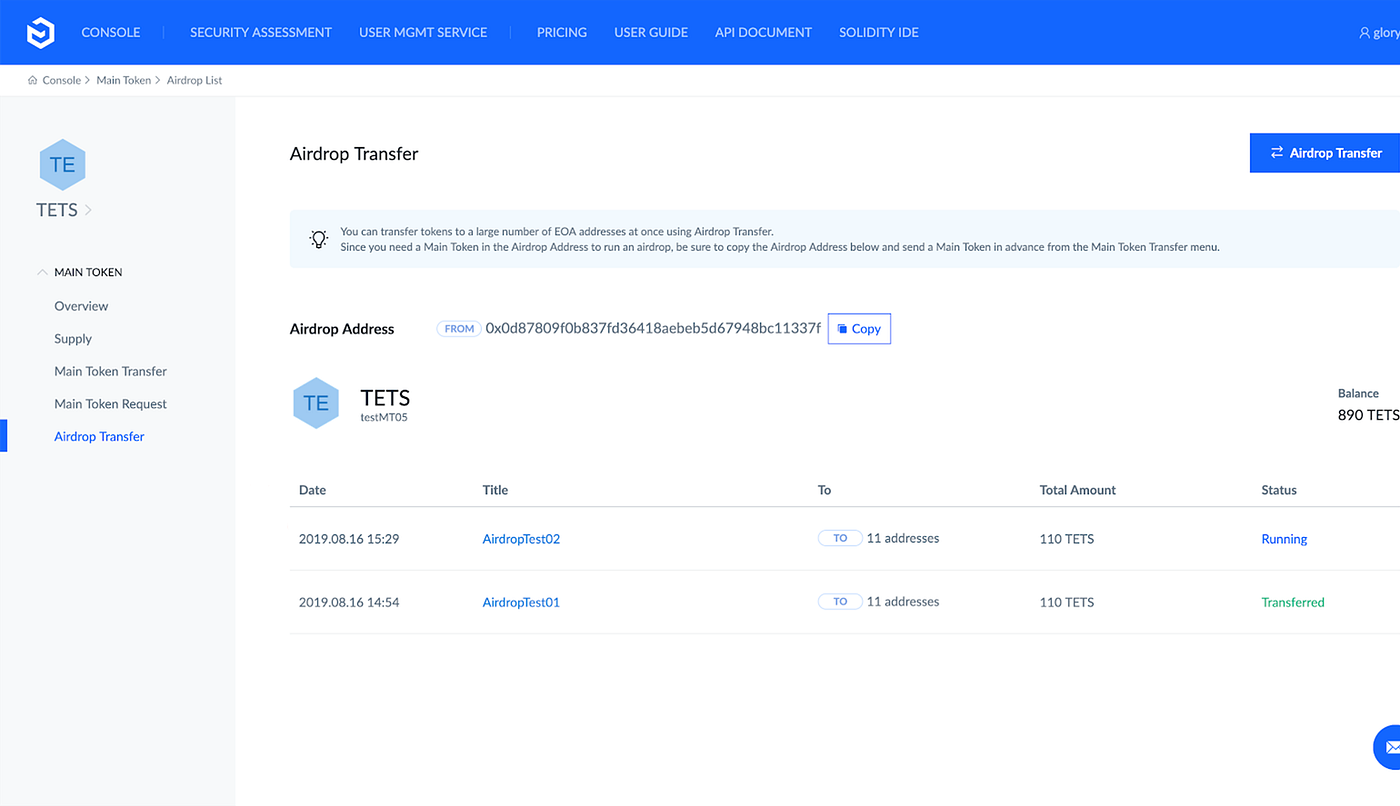Click the TO badge in the AirdropTest02 row
This screenshot has width=1400, height=806.
tap(840, 538)
